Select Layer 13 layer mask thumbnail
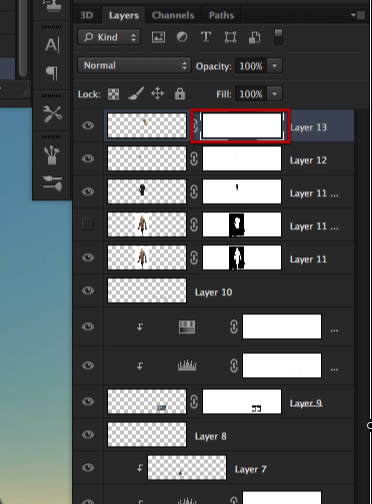This screenshot has height=504, width=372. (x=242, y=125)
